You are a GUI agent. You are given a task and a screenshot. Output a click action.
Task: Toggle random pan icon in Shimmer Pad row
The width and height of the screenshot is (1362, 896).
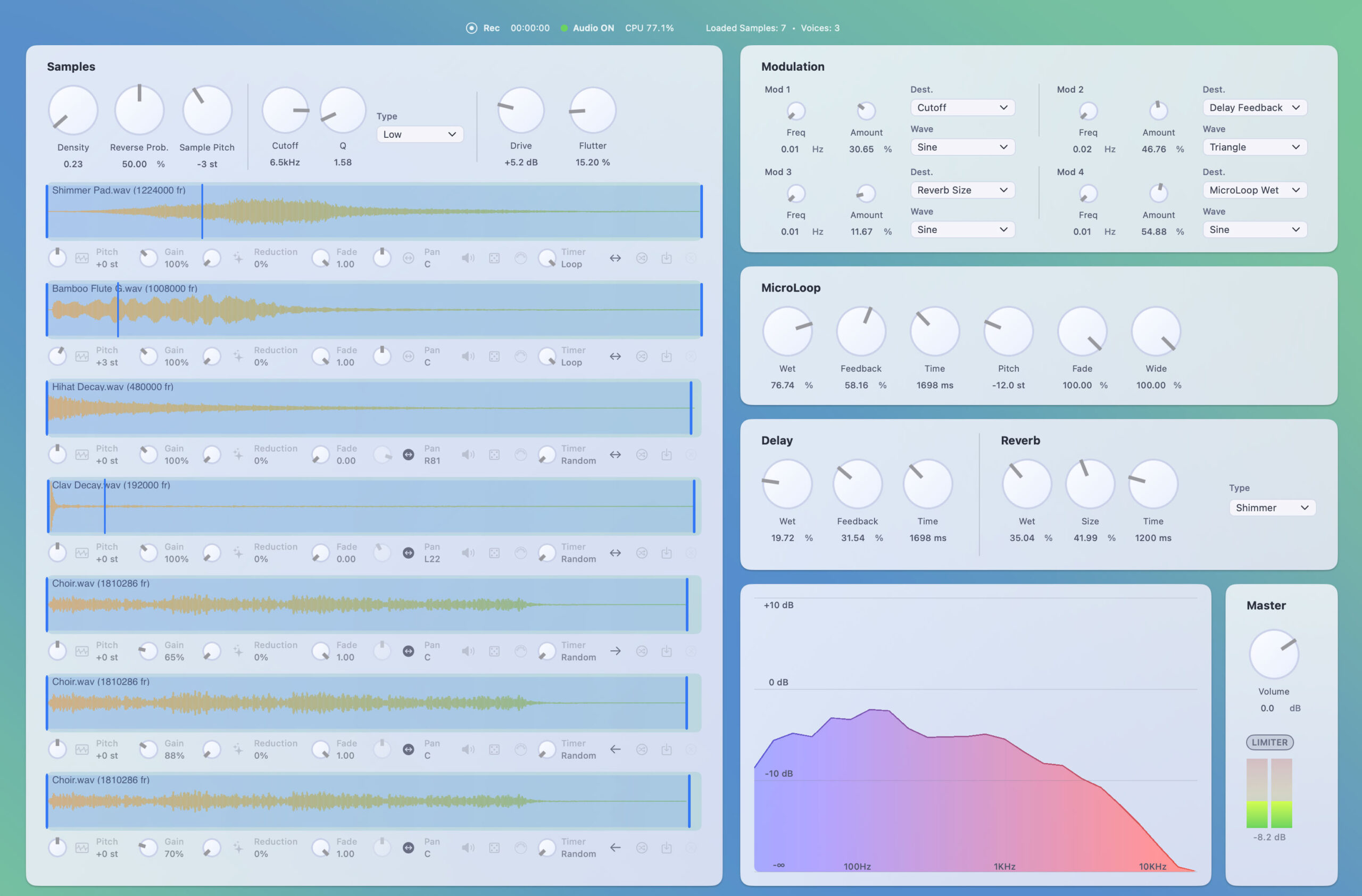point(409,258)
